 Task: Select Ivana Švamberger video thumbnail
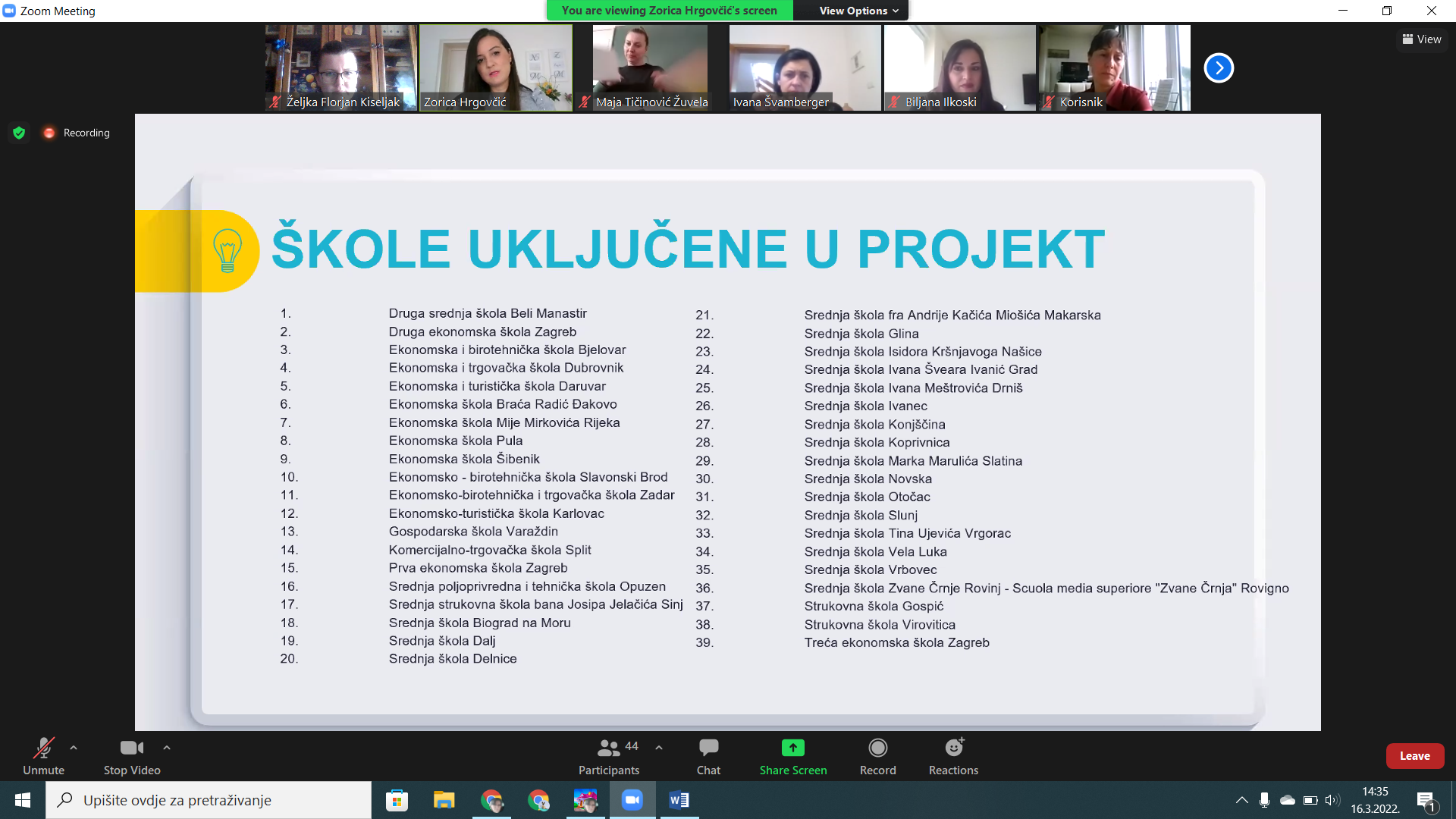tap(805, 68)
